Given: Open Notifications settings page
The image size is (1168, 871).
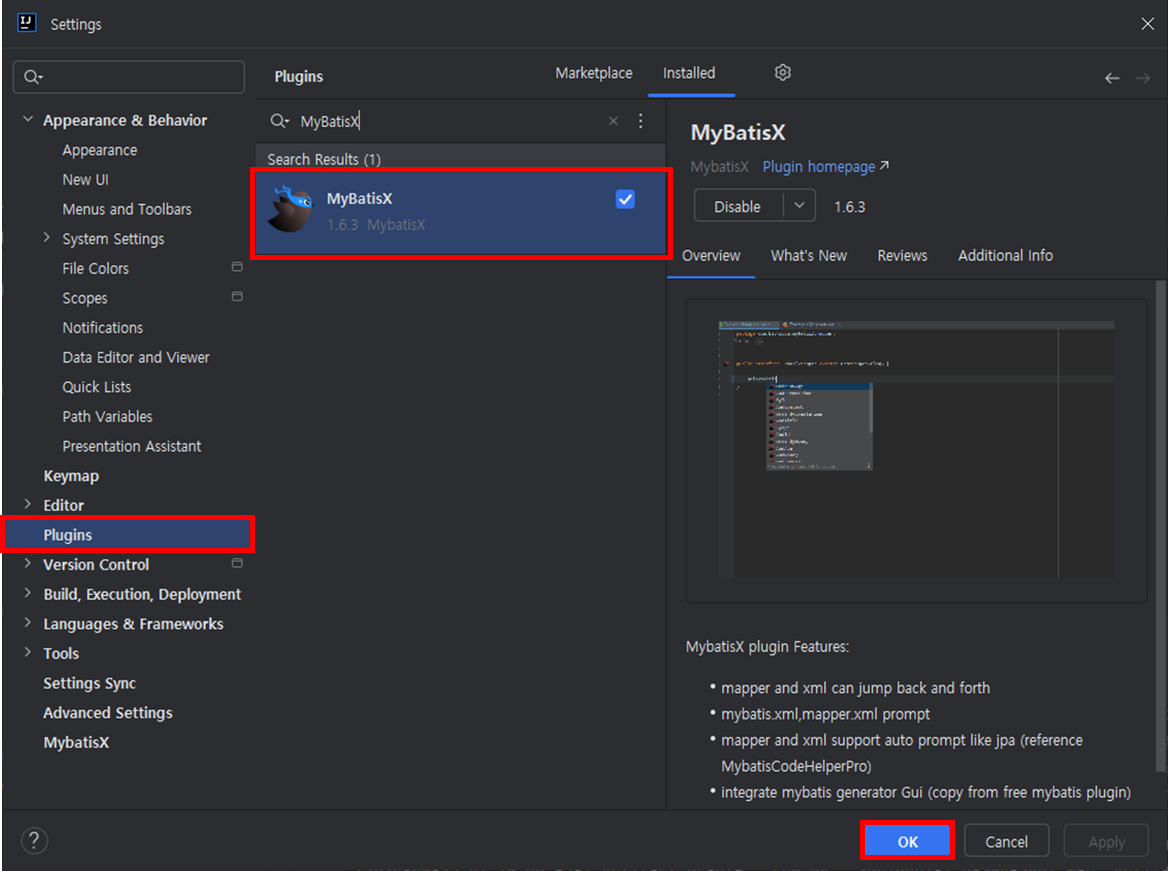Looking at the screenshot, I should click(x=103, y=328).
